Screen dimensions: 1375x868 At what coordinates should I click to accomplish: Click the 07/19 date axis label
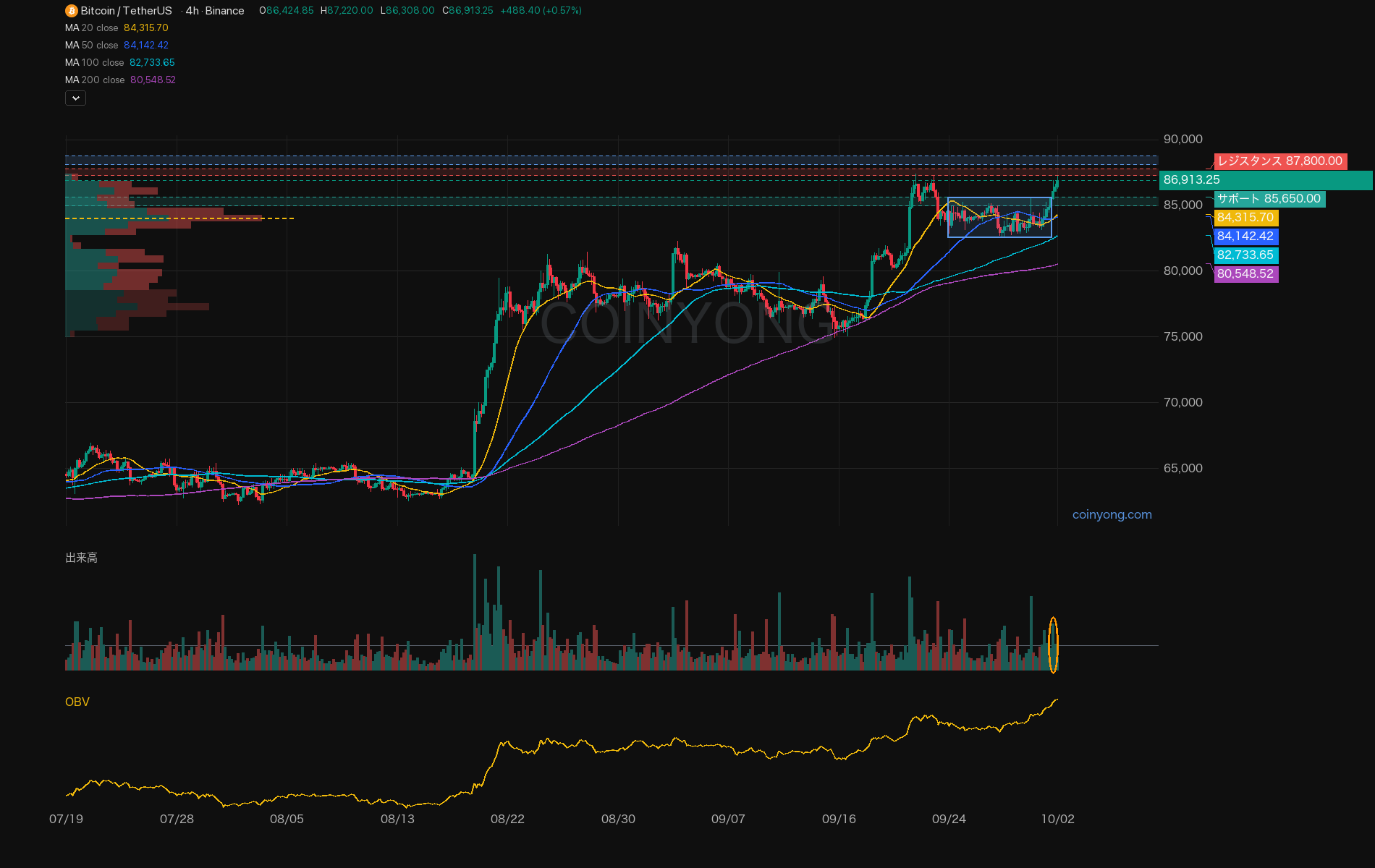coord(66,820)
